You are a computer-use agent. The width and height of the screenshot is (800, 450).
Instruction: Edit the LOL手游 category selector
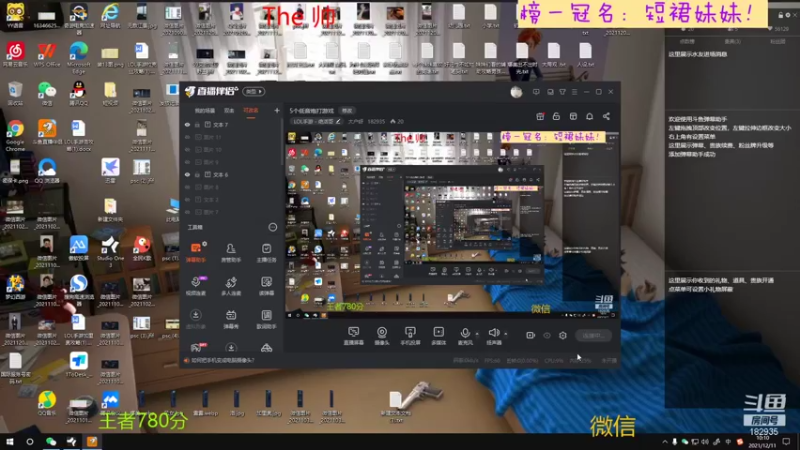pos(317,121)
